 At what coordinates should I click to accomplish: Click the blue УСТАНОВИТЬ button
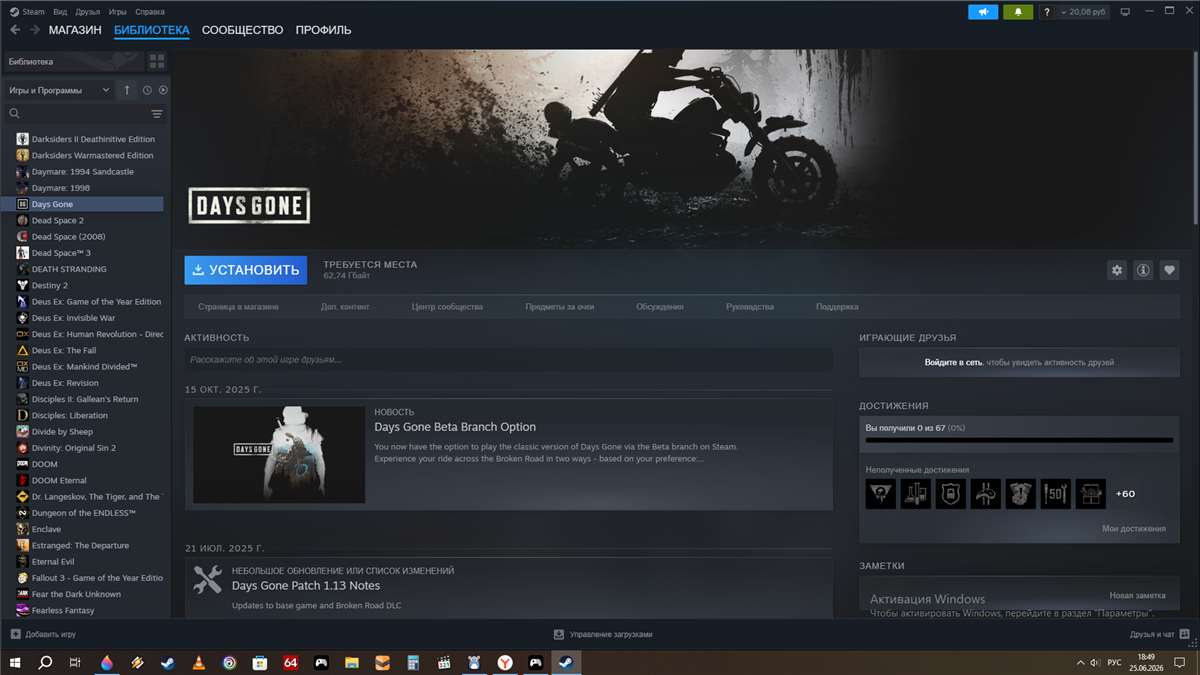(245, 270)
